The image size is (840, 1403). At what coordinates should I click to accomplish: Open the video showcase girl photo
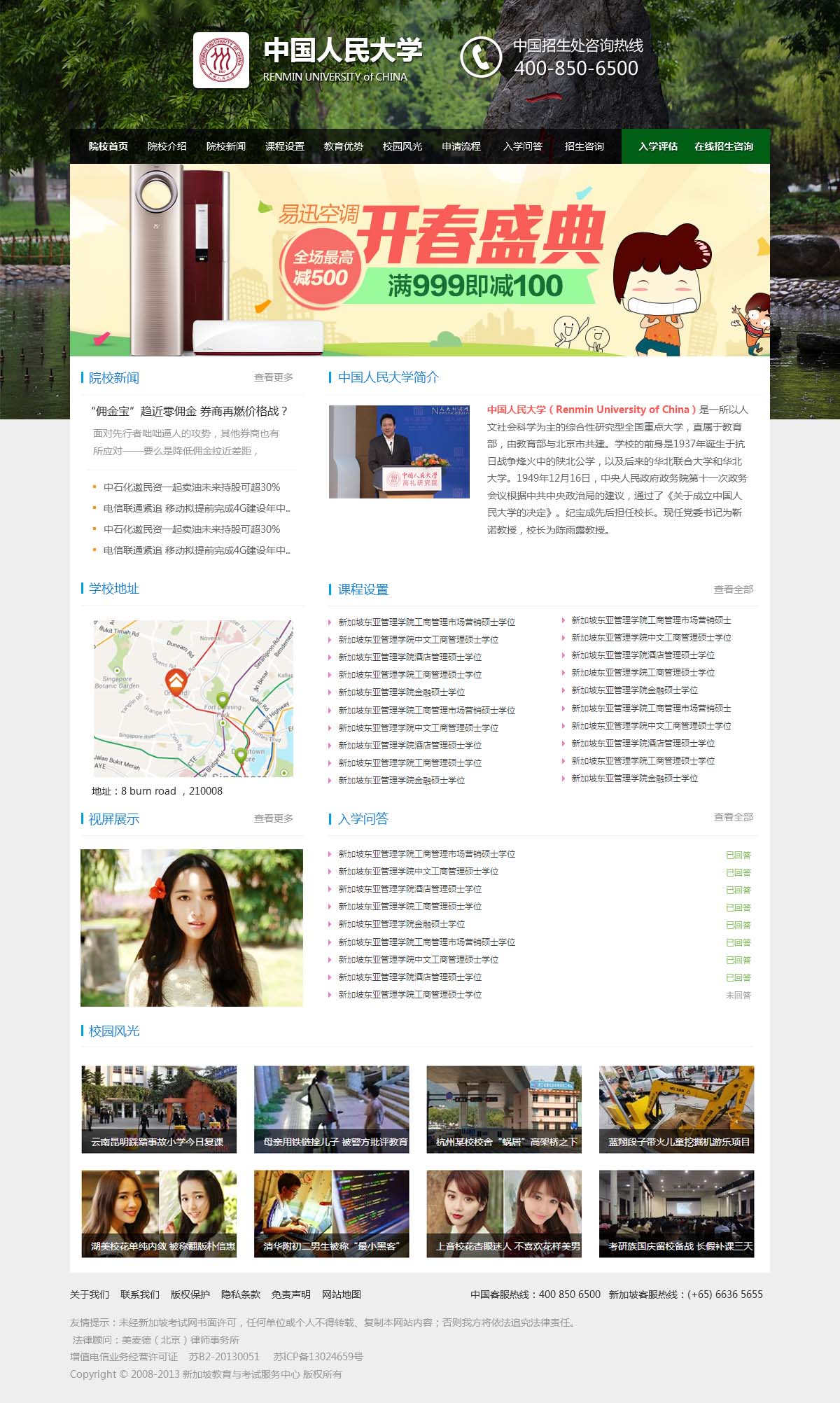[192, 928]
